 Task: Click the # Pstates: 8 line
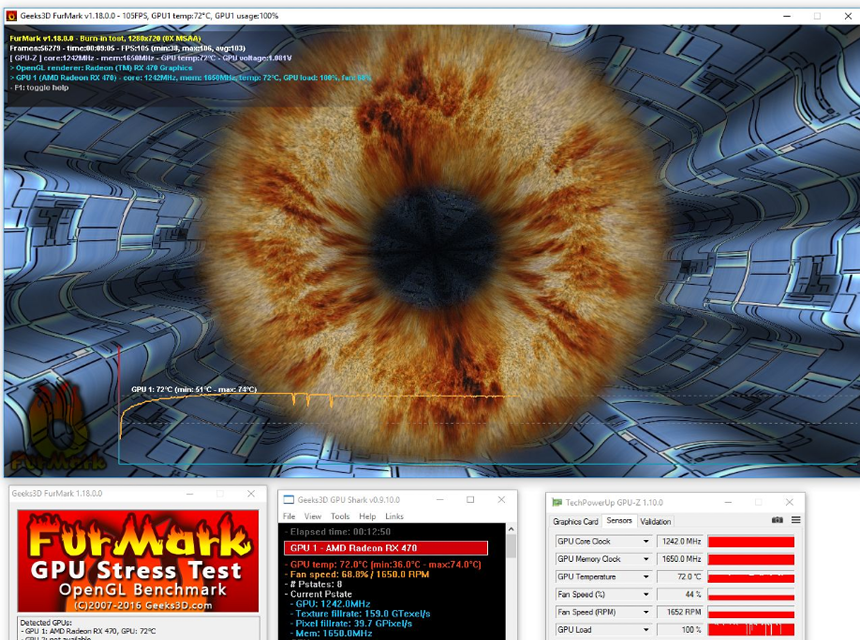(315, 584)
